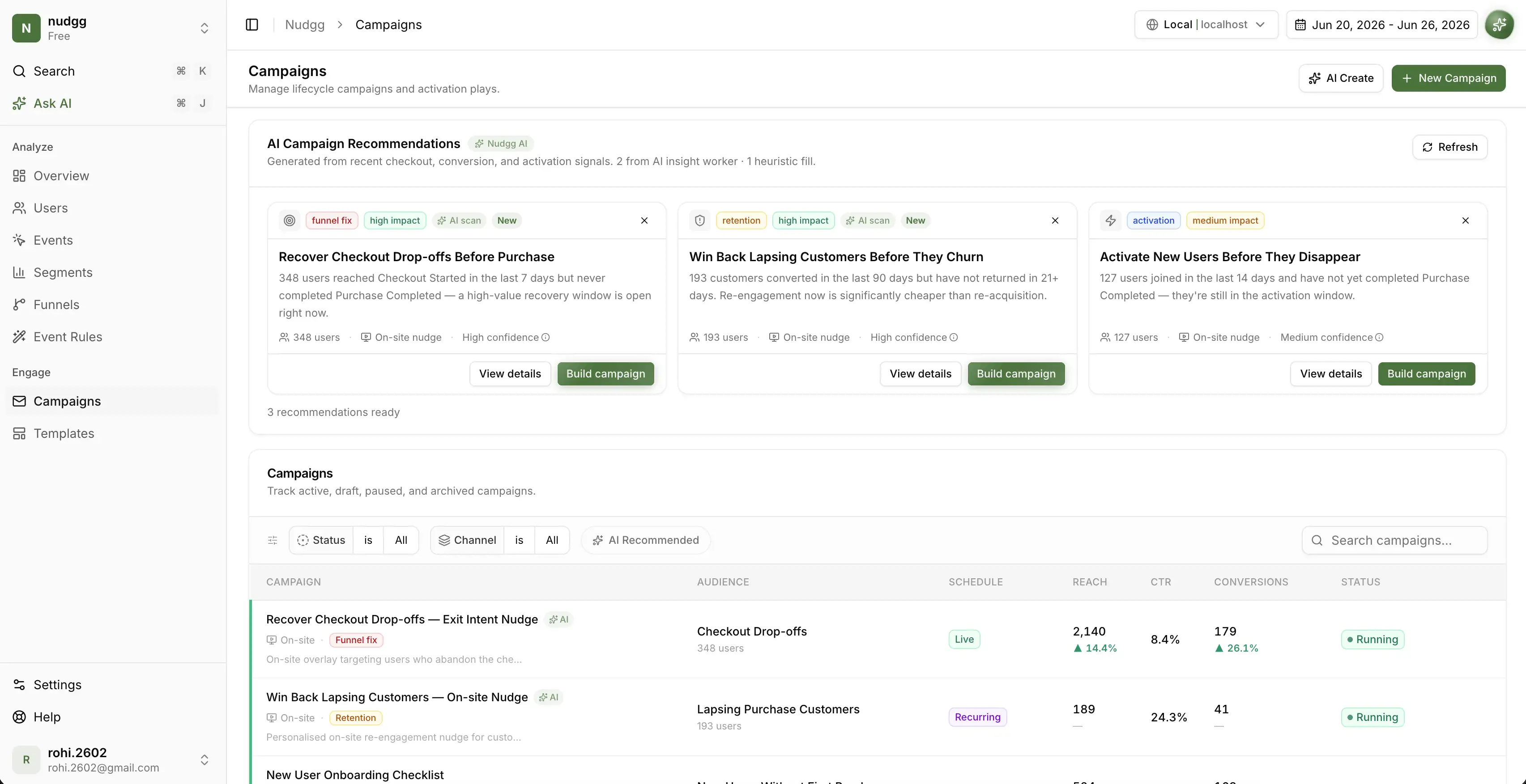
Task: Click the magnifier icon in Search campaigns
Action: (1316, 540)
